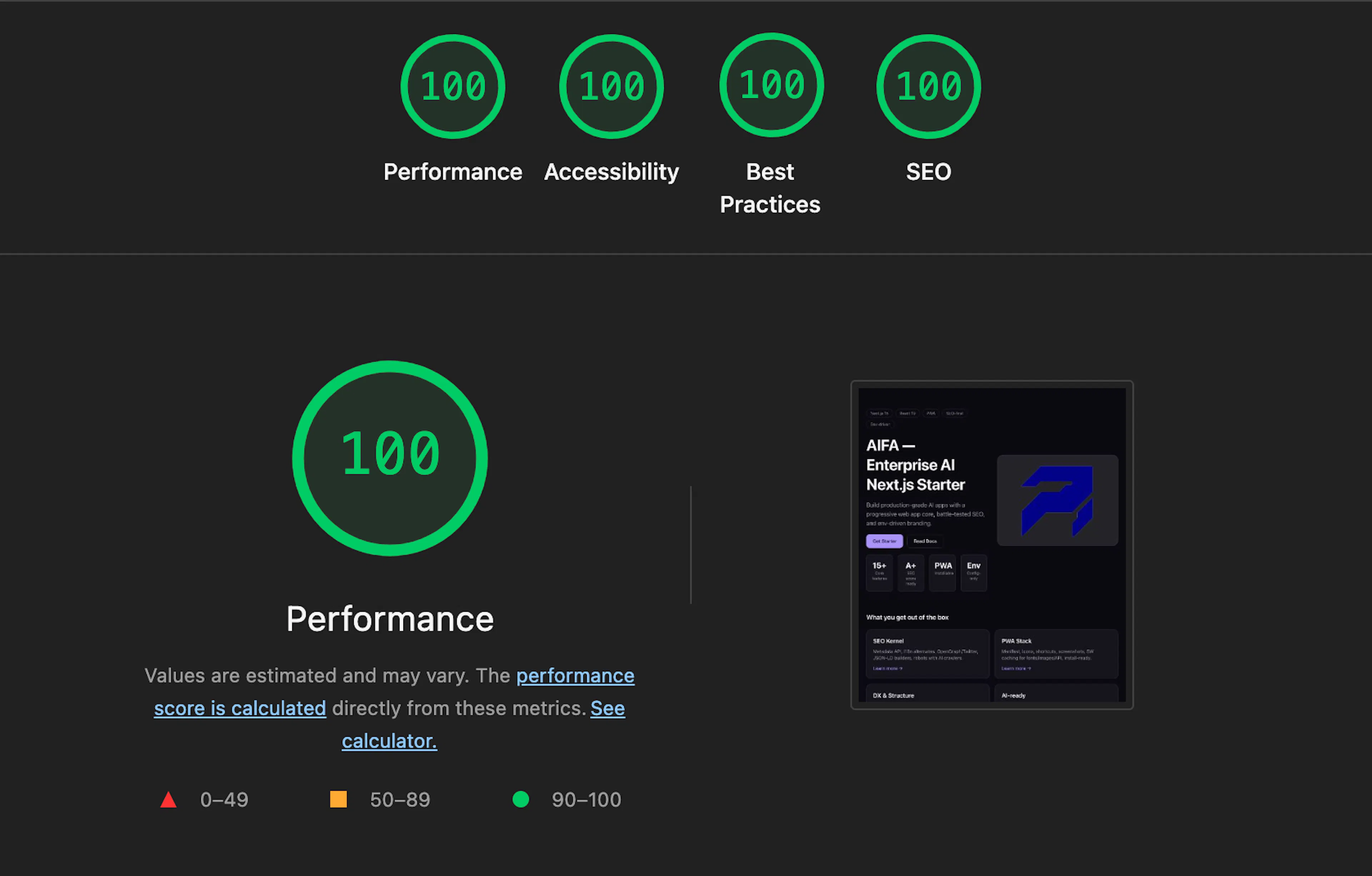Click 'Get Starter' button in the thumbnail
This screenshot has width=1372, height=876.
point(884,541)
